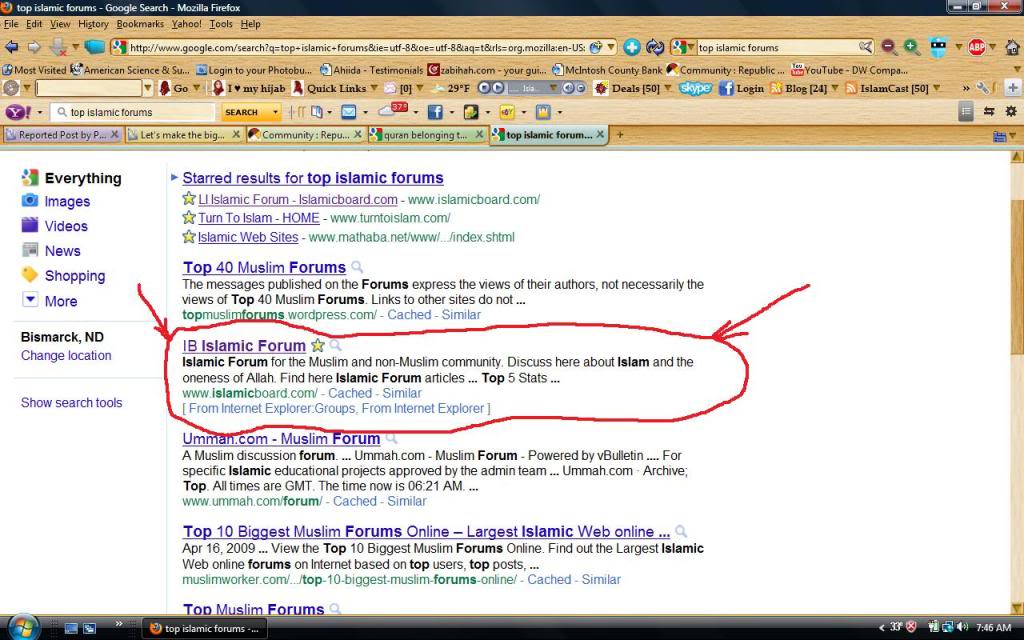Expand the Quick Links dropdown
The image size is (1024, 640).
click(x=375, y=88)
